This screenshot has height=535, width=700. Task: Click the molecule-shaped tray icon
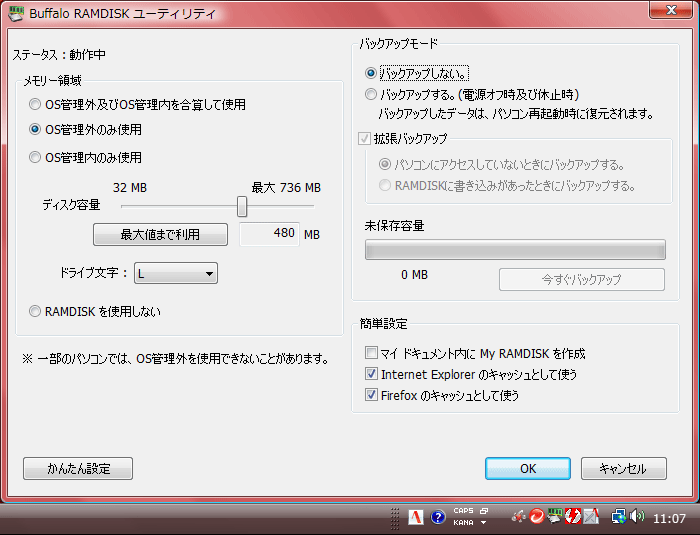click(518, 517)
